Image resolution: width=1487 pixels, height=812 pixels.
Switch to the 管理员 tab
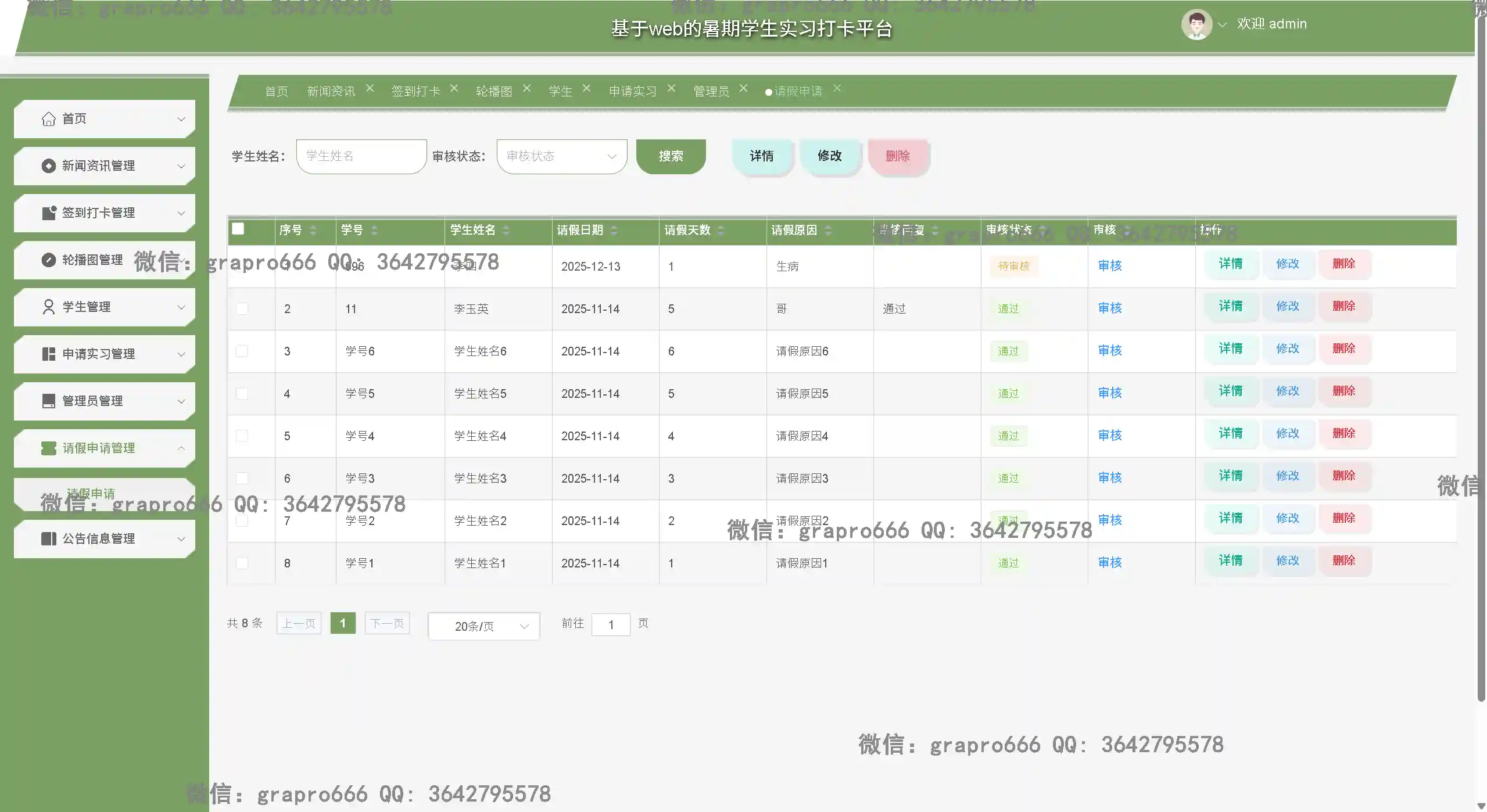711,91
